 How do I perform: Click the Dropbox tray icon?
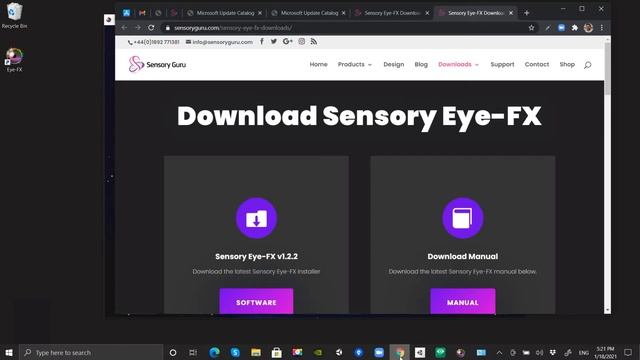[553, 352]
